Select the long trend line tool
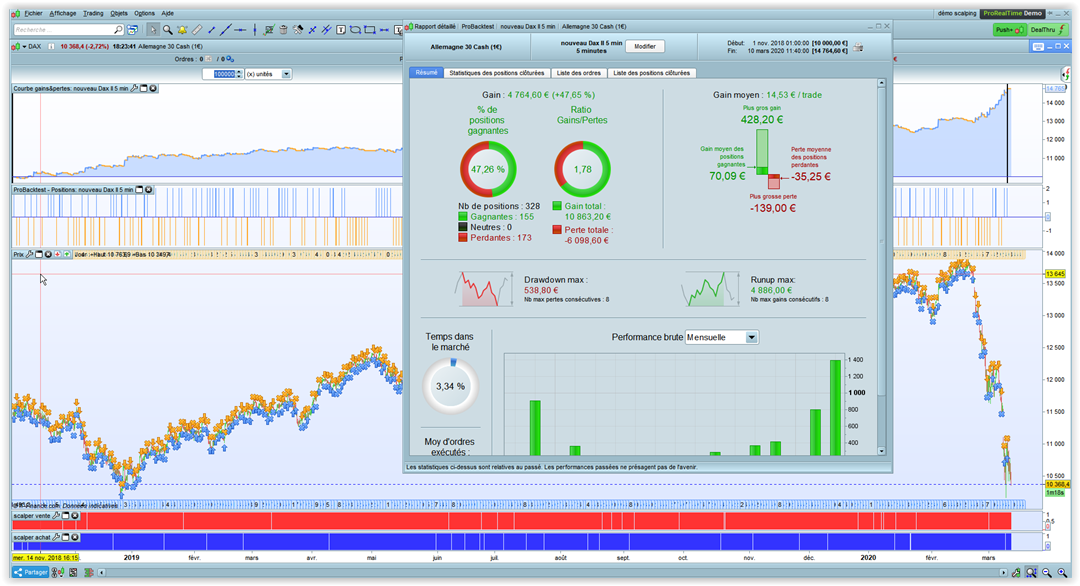 [226, 30]
